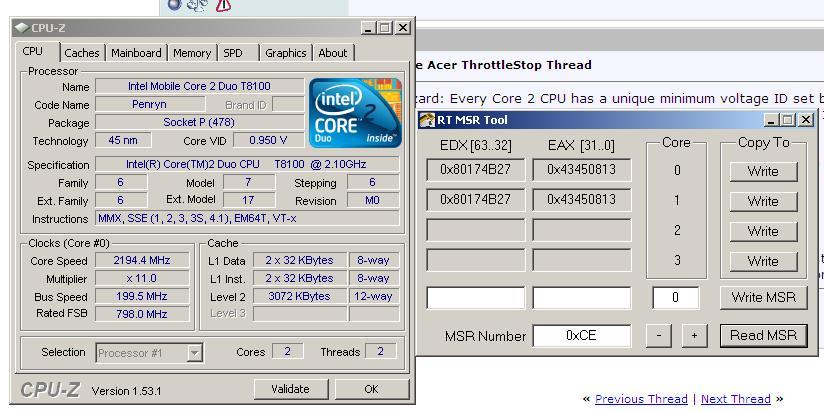Minimize the RT MSR Tool window
Screen dimensions: 824x411
tap(771, 120)
